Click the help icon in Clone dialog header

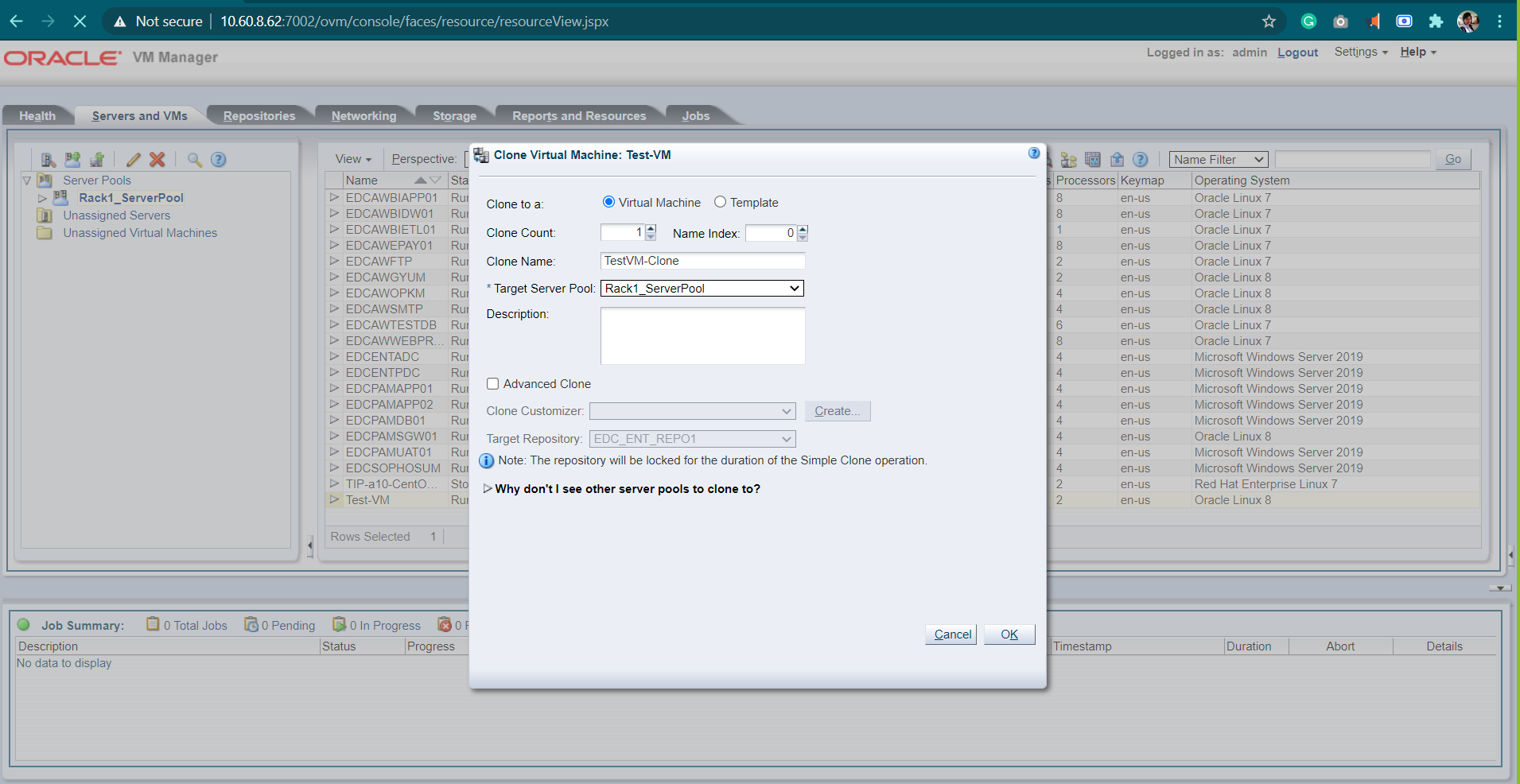pyautogui.click(x=1034, y=153)
